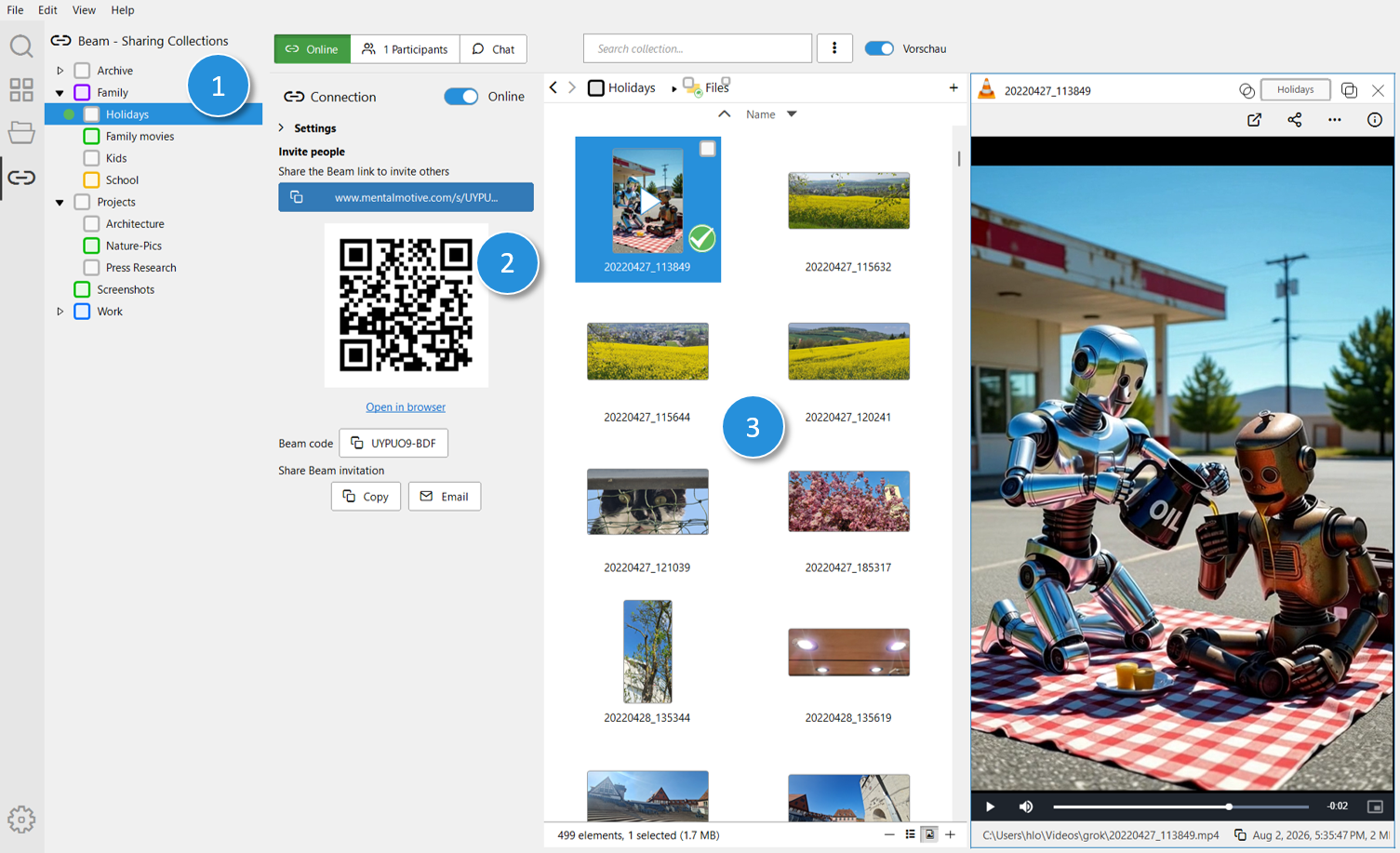1400x853 pixels.
Task: Check the Family movies collection checkbox
Action: pyautogui.click(x=91, y=136)
